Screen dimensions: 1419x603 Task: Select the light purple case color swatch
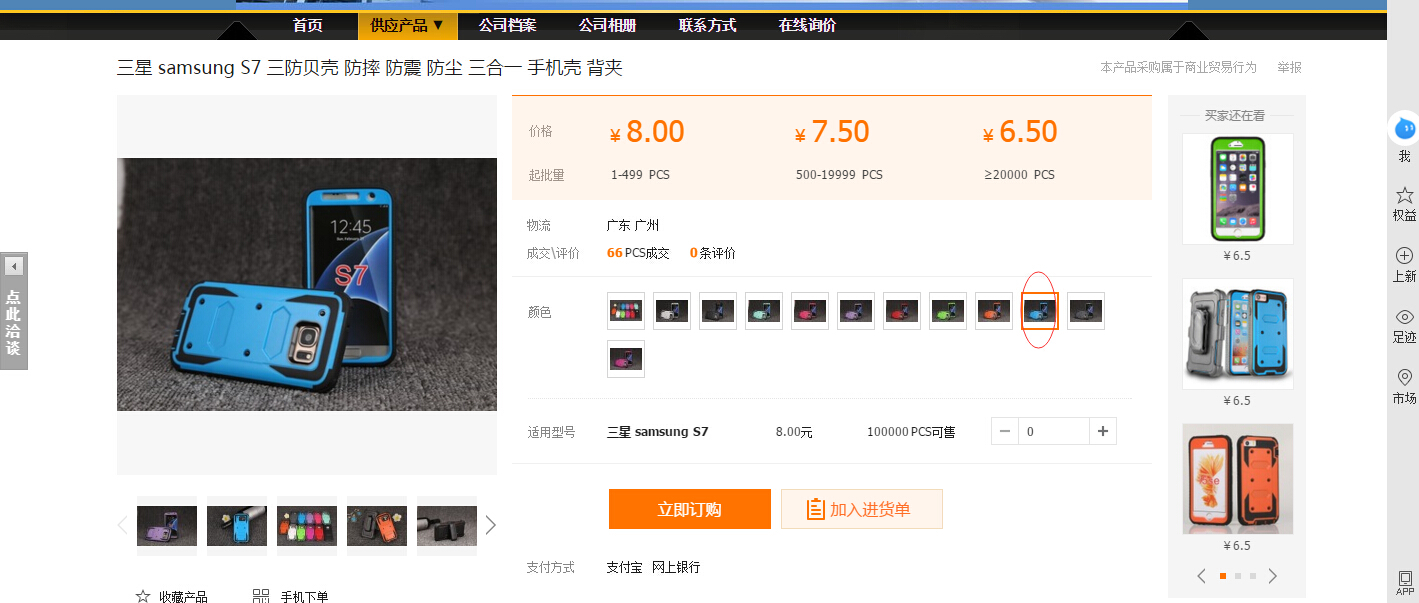856,311
